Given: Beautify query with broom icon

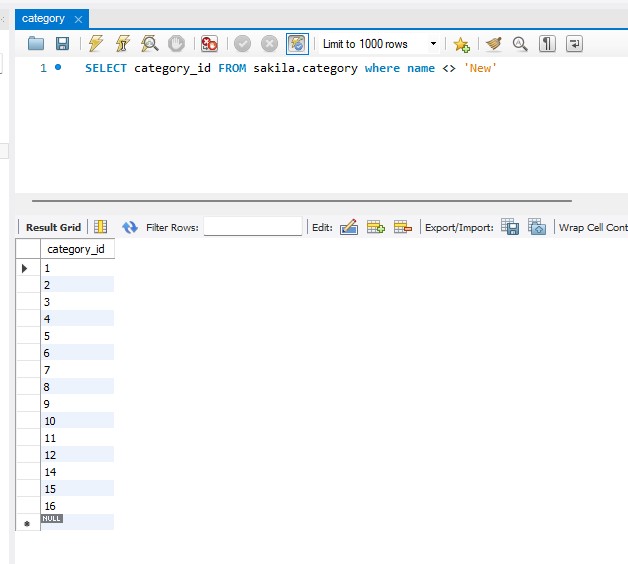Looking at the screenshot, I should (493, 43).
